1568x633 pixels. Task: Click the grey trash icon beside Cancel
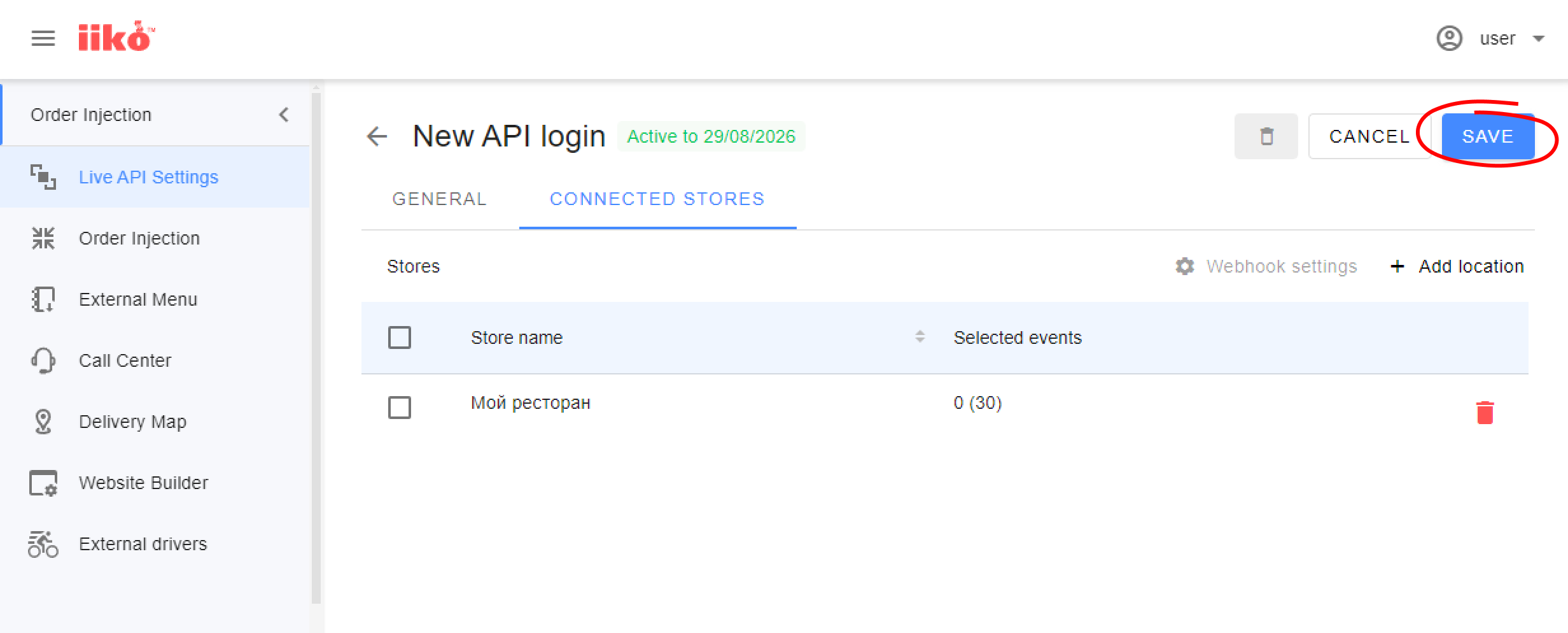[x=1266, y=136]
